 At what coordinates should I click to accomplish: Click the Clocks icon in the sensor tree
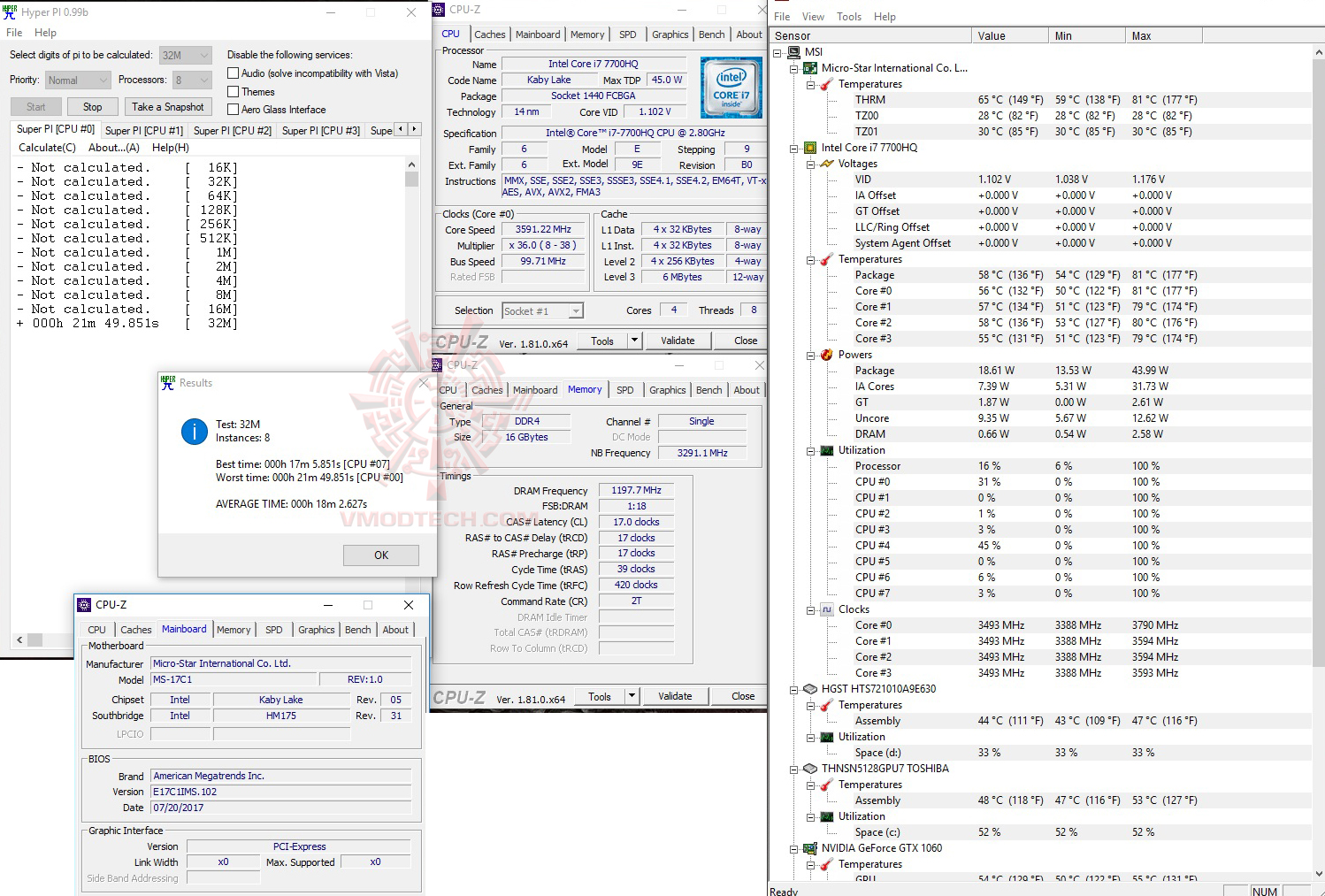(827, 609)
